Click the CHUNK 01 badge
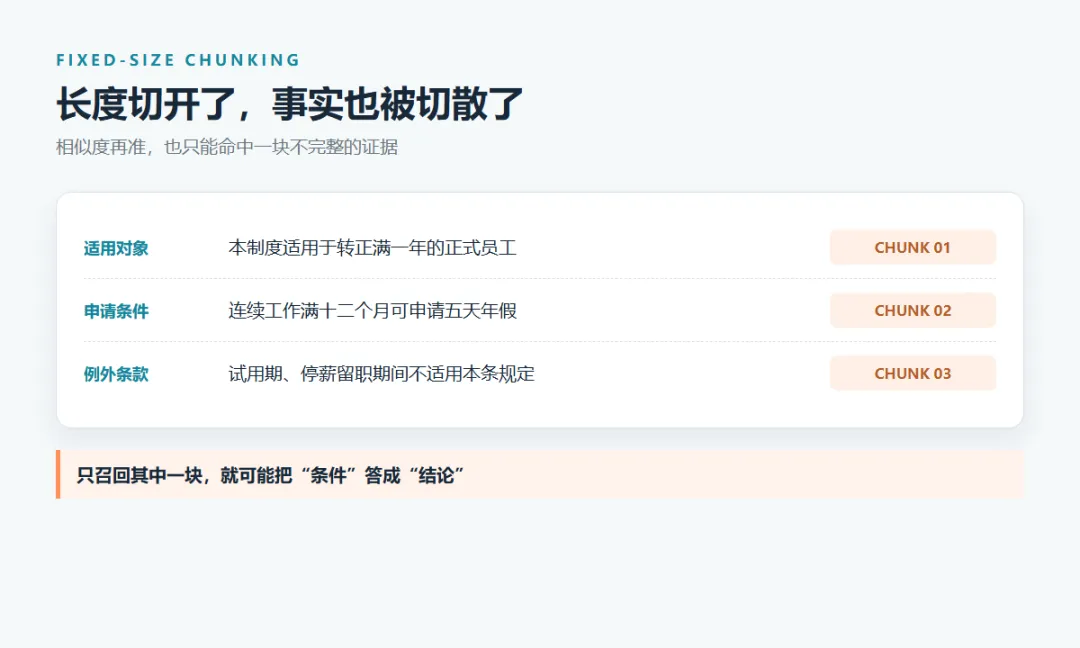1080x648 pixels. pyautogui.click(x=913, y=247)
